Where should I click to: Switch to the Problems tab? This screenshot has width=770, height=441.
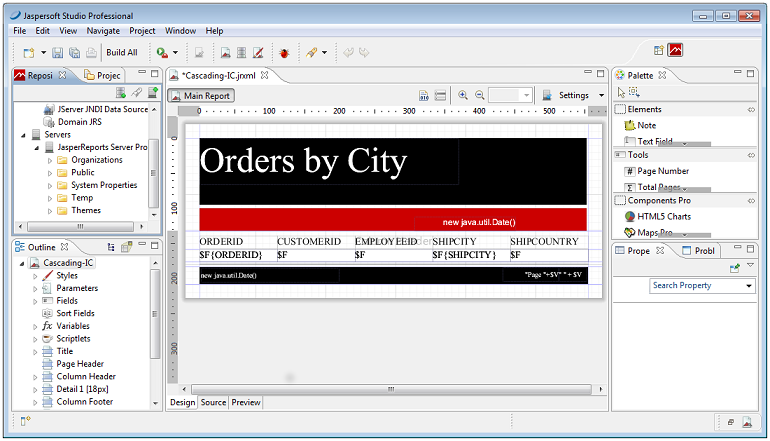[698, 250]
